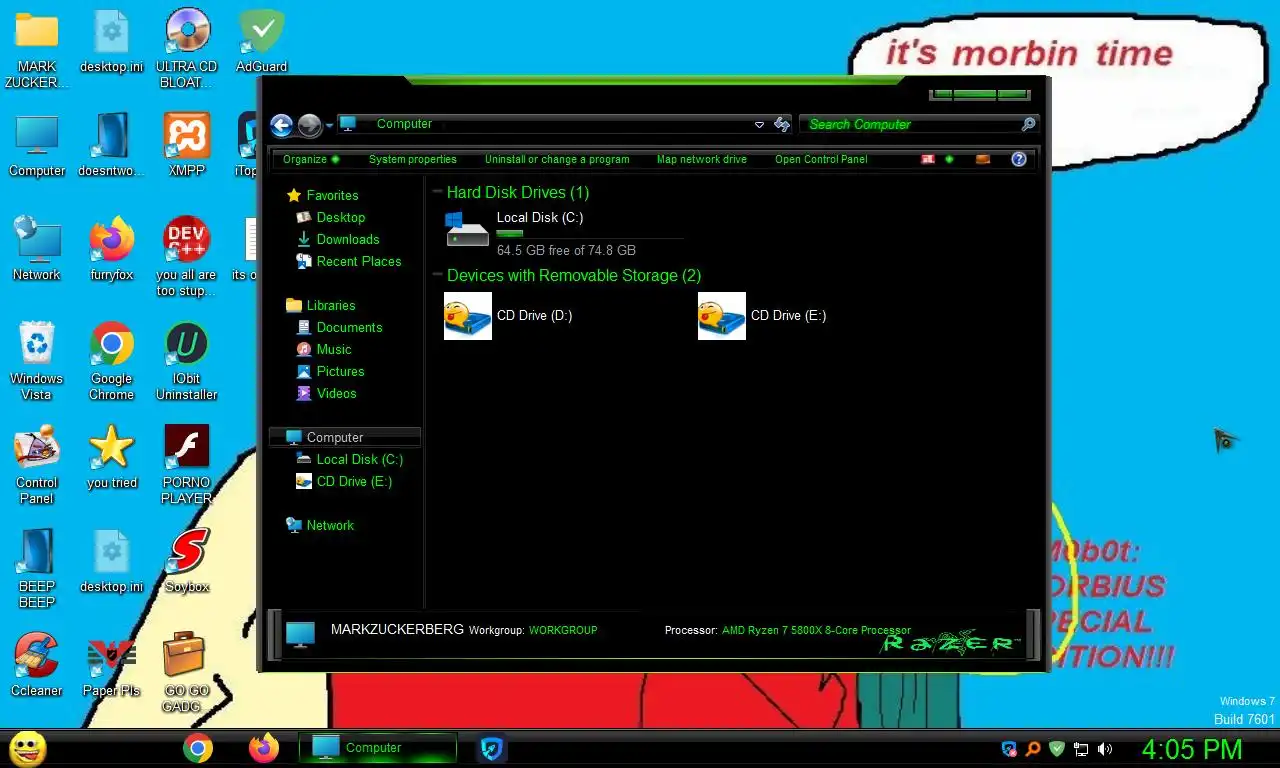
Task: Select CD Drive (D:) in main pane
Action: coord(508,316)
